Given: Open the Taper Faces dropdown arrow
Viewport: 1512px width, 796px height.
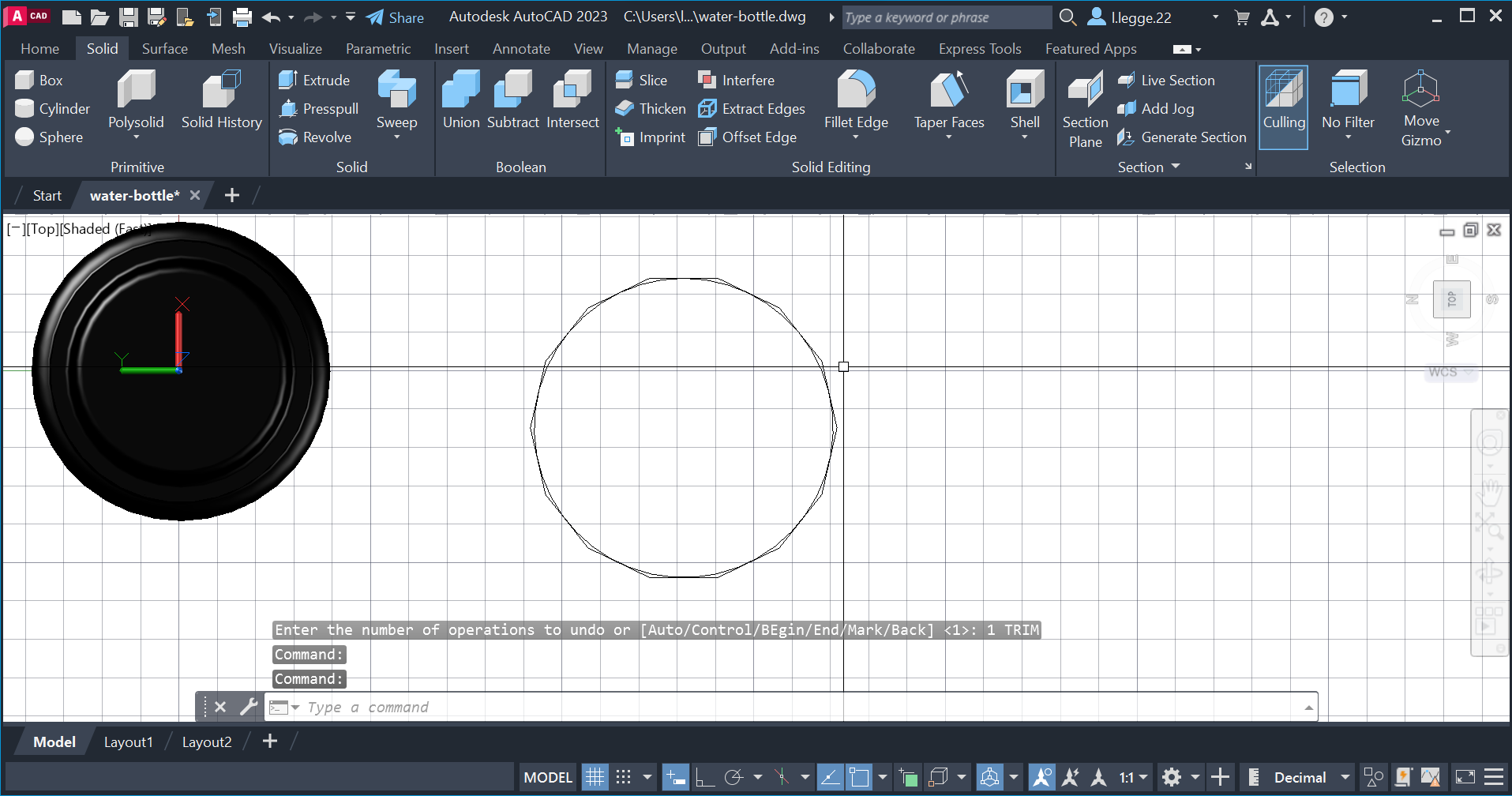Looking at the screenshot, I should 949,137.
